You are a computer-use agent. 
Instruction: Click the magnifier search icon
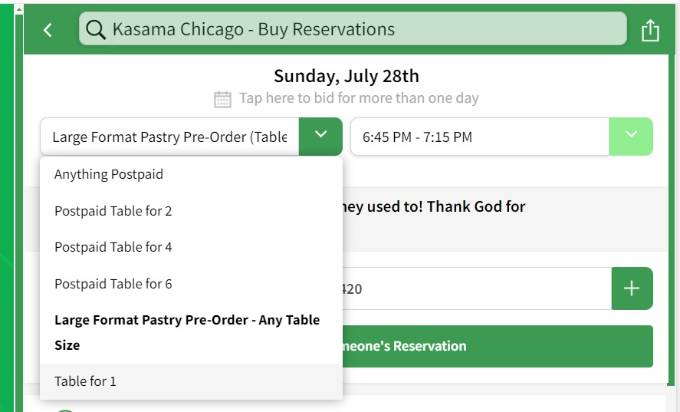(x=96, y=30)
